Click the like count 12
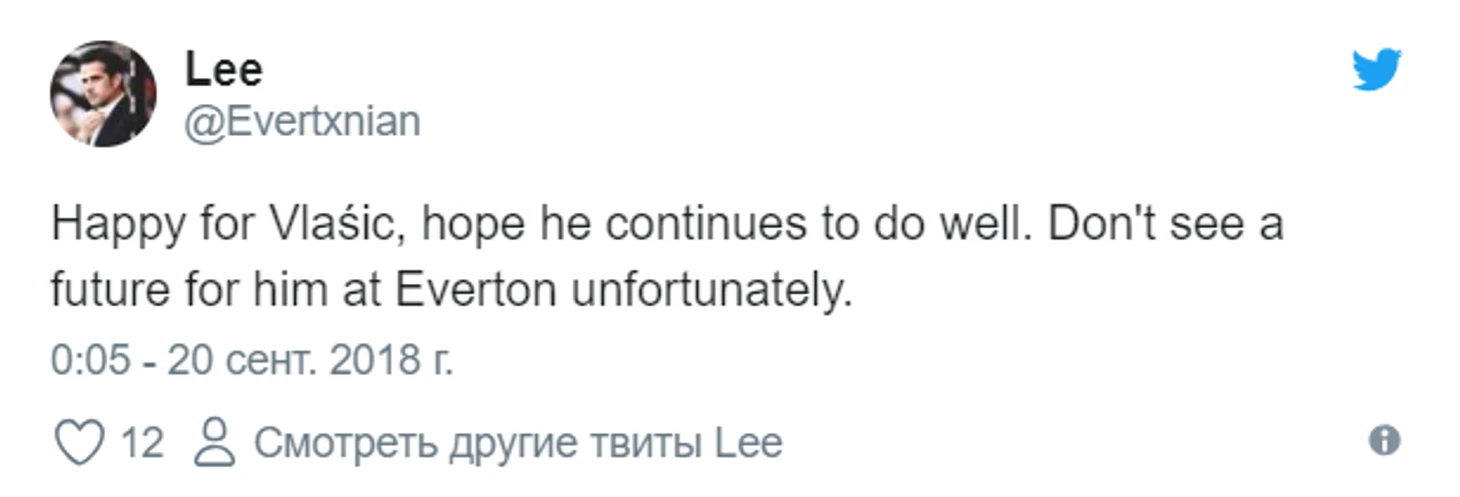 pos(141,442)
